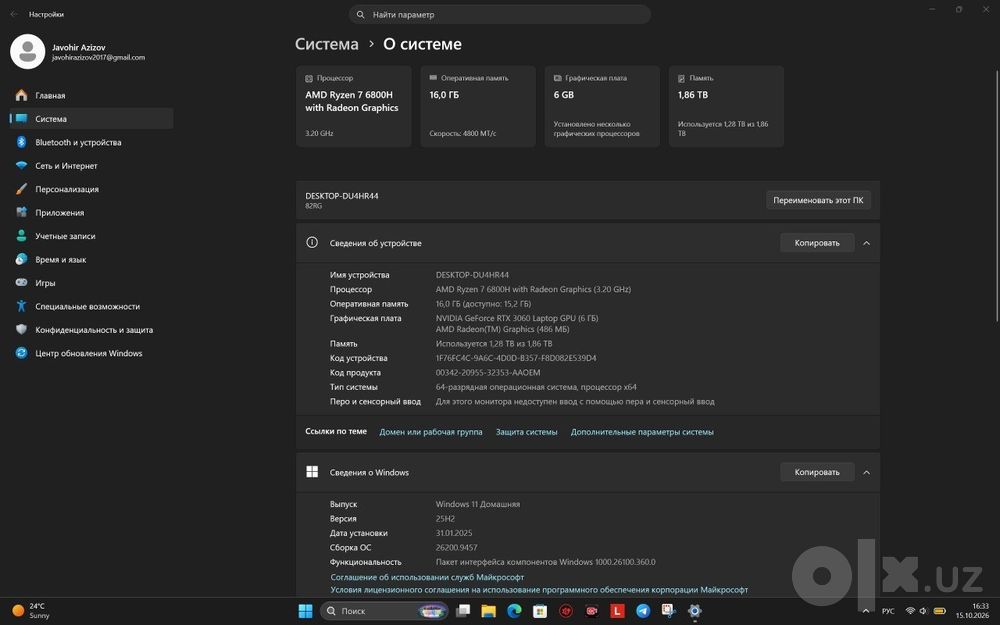Click Переименовать этот ПК button
The width and height of the screenshot is (1000, 625).
(818, 200)
